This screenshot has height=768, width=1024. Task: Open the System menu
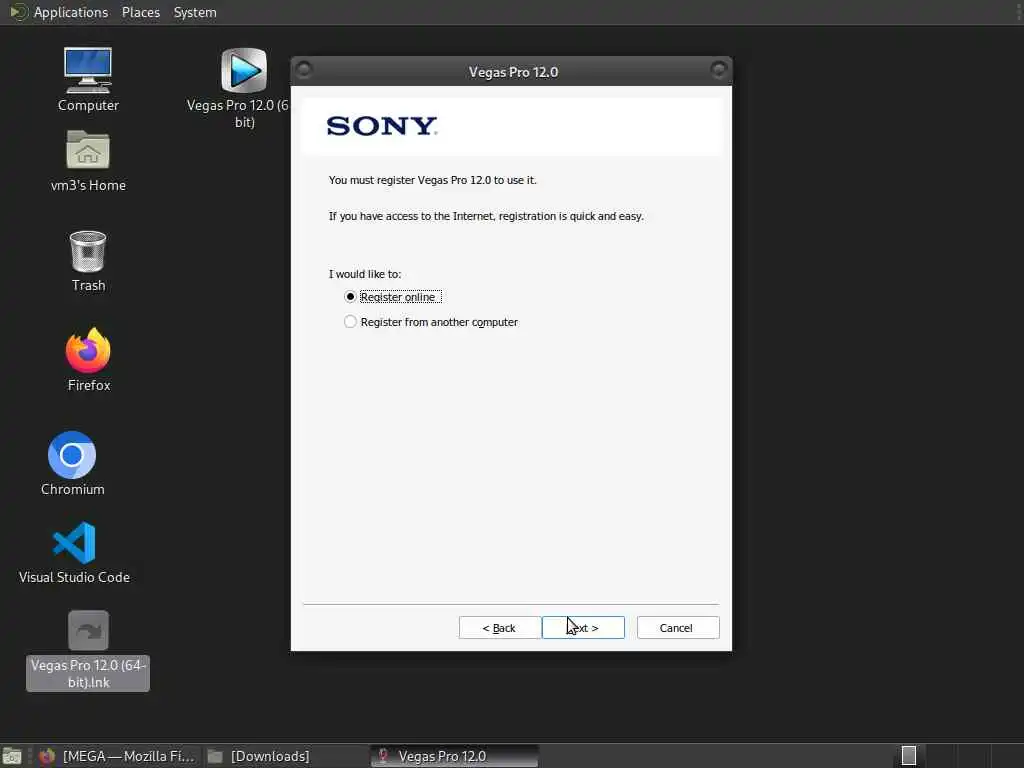[x=195, y=12]
